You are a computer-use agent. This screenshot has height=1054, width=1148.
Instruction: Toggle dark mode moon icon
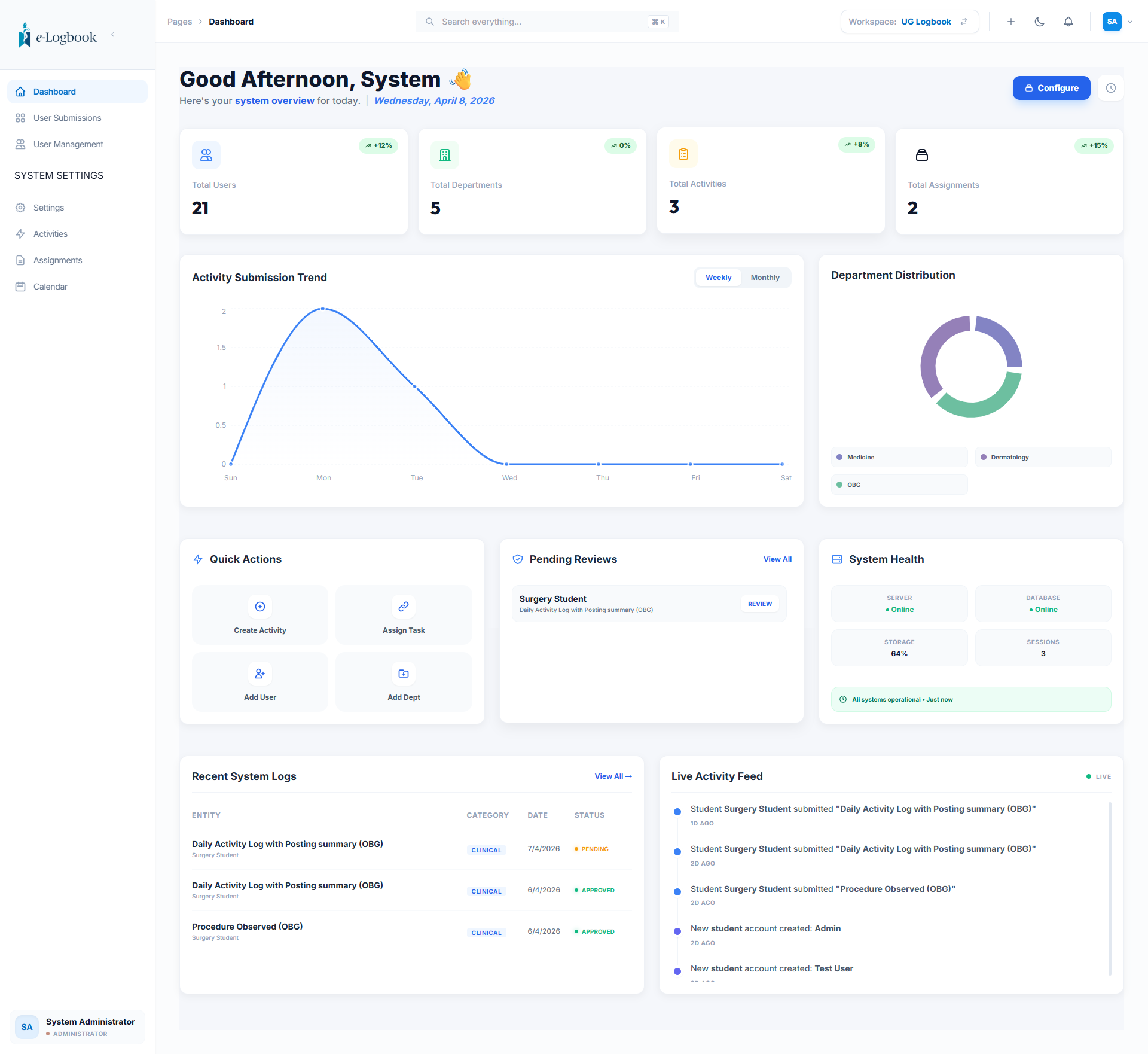[1039, 22]
